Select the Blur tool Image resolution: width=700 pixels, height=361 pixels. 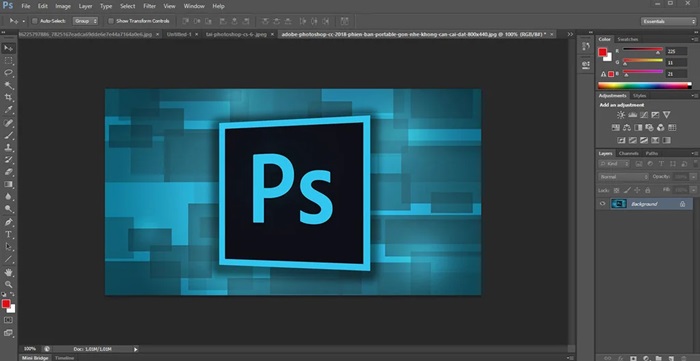8,196
